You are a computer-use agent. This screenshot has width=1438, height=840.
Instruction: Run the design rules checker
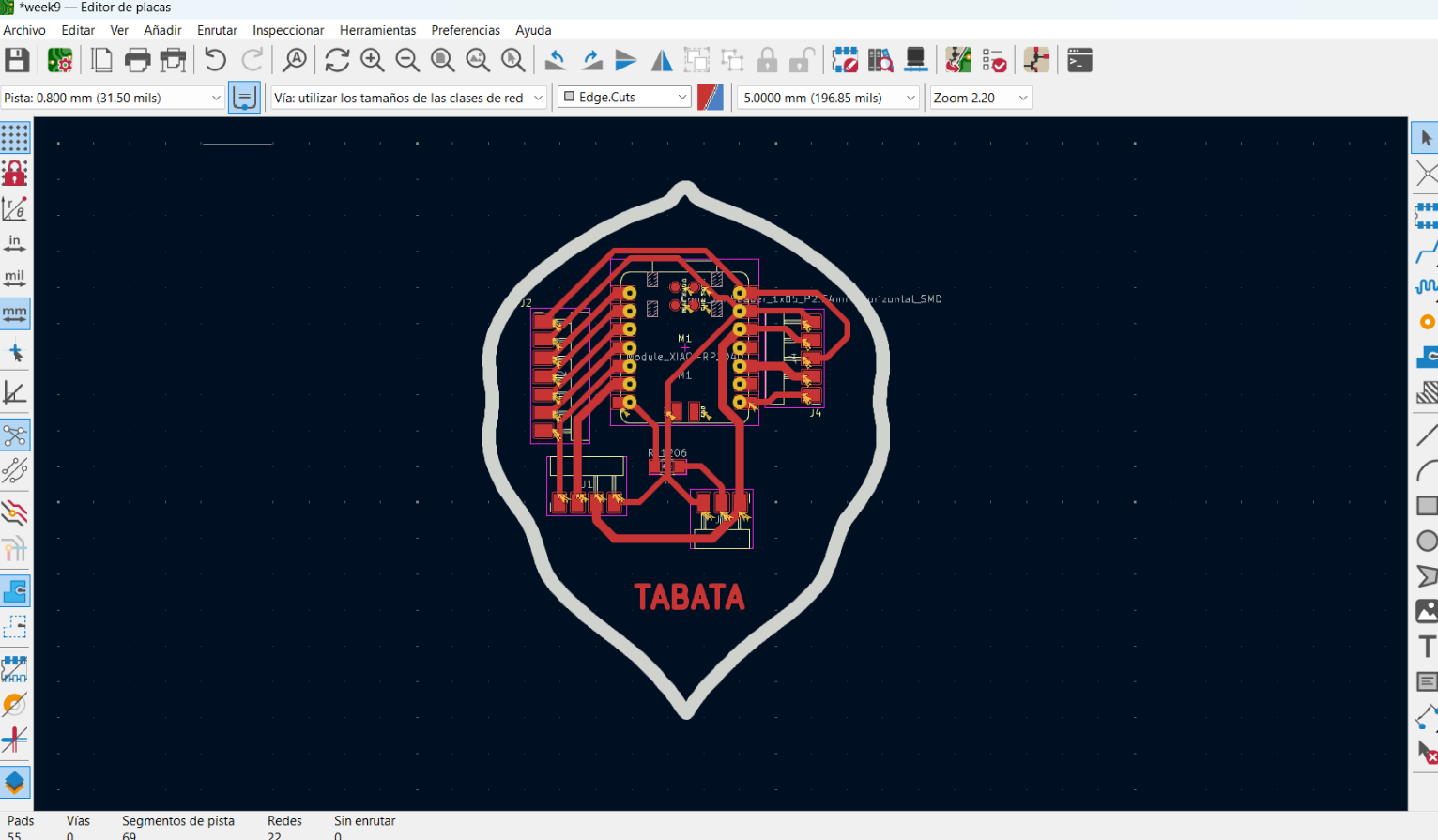coord(994,61)
